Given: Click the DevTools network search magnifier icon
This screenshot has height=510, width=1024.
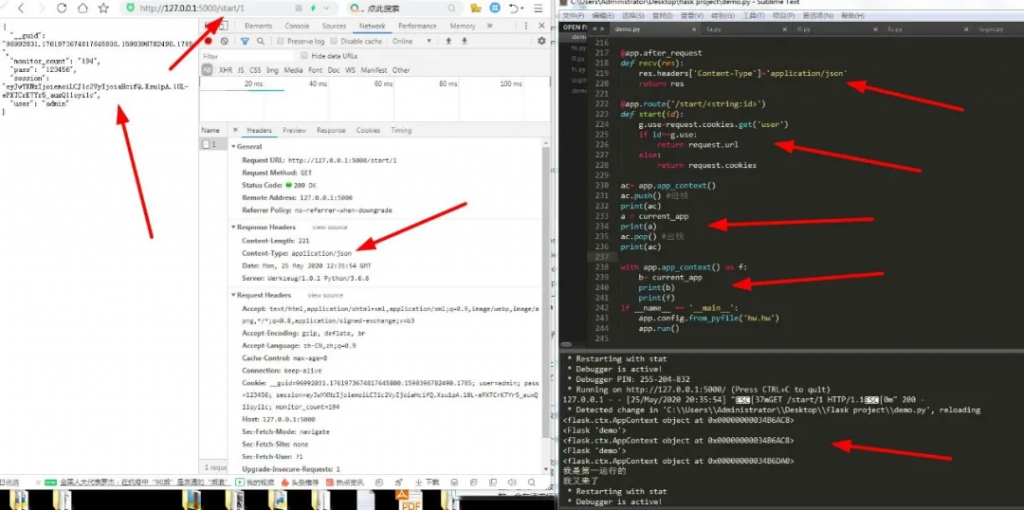Looking at the screenshot, I should point(262,41).
